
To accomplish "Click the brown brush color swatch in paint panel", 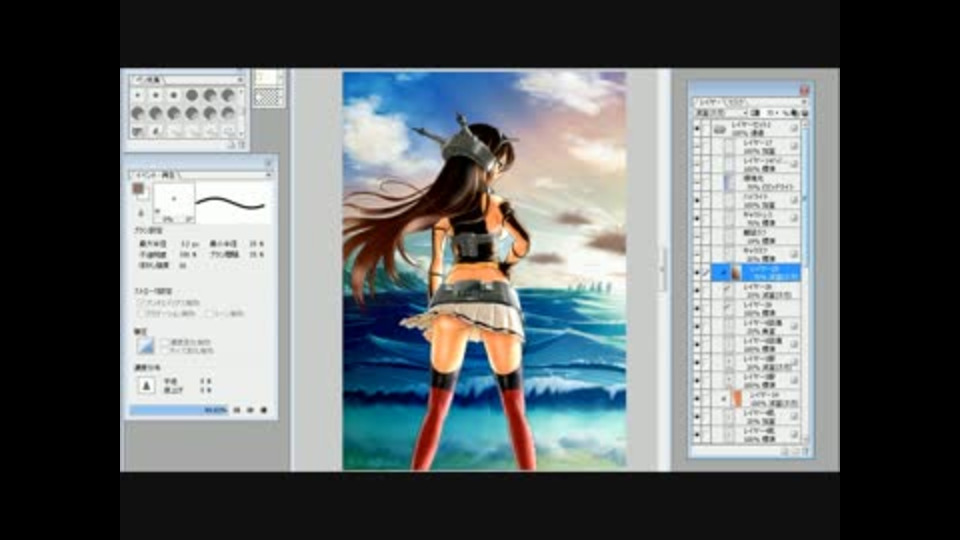I will (x=139, y=189).
